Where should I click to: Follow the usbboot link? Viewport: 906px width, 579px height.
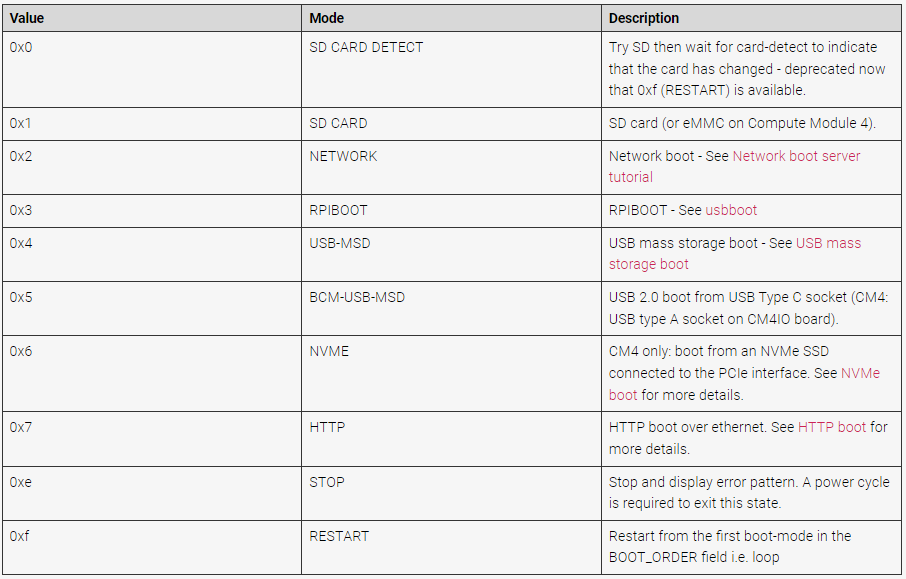731,210
